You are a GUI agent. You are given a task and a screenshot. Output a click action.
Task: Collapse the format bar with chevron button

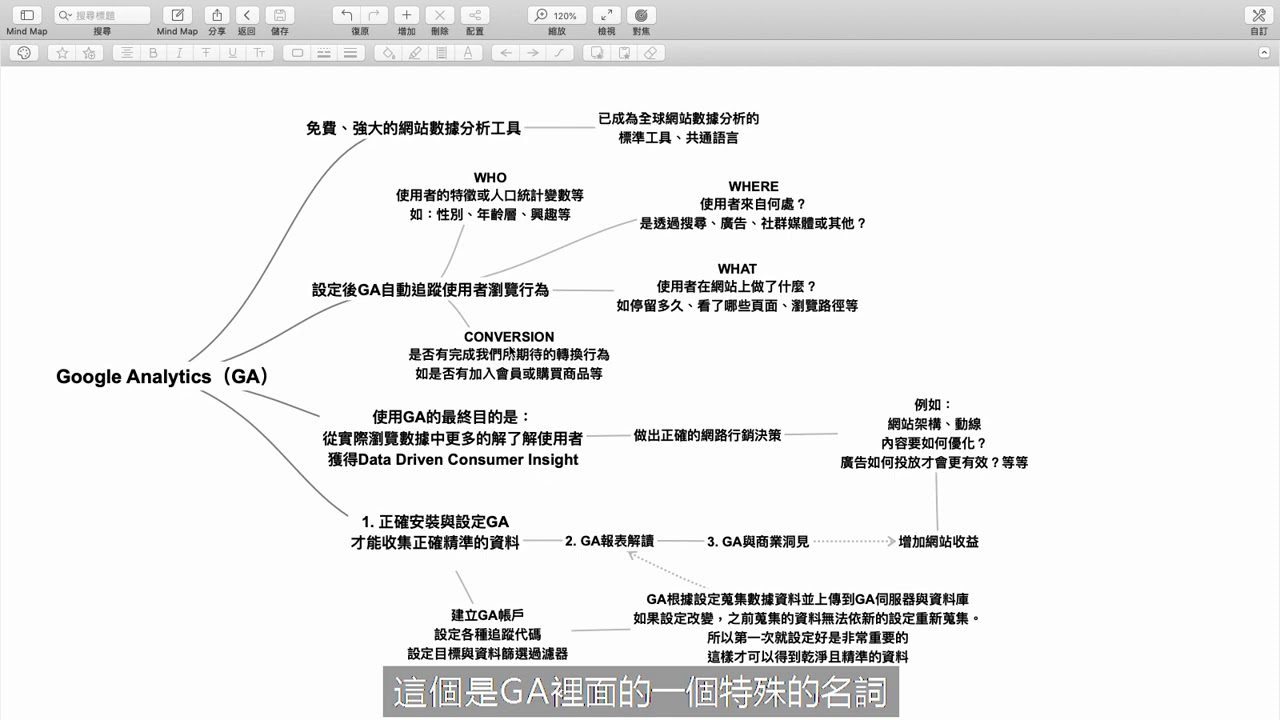coord(1262,53)
